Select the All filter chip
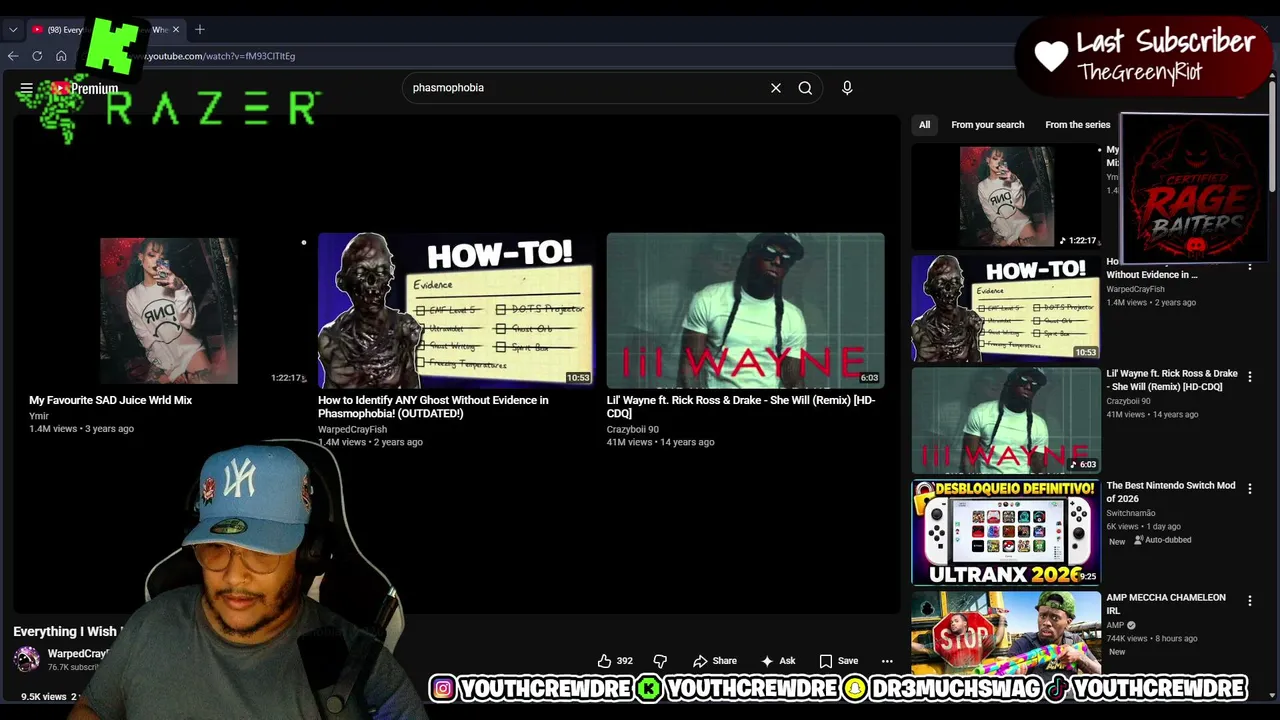 click(x=924, y=125)
